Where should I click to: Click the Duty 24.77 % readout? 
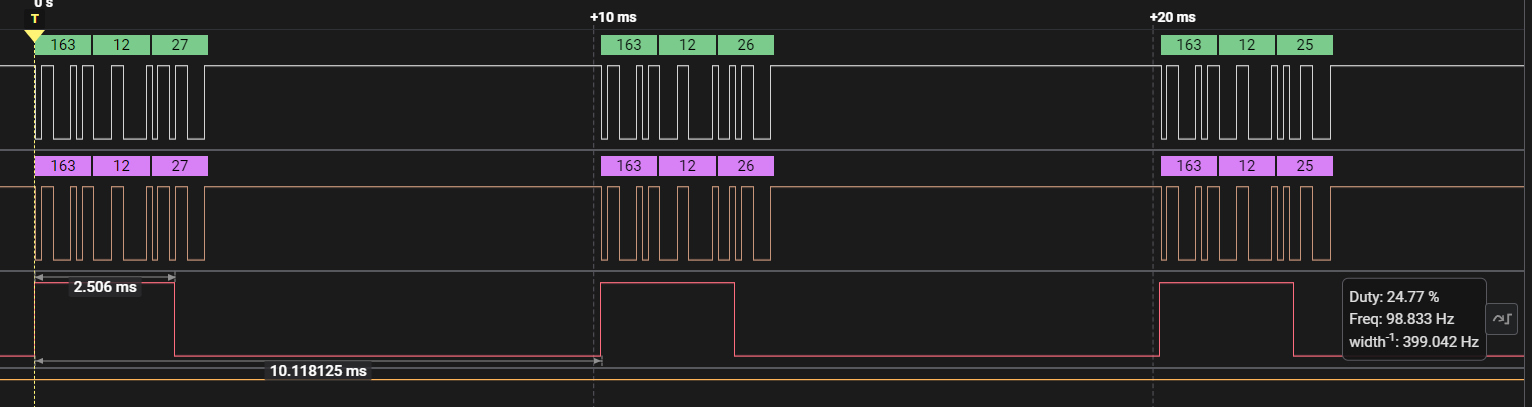1394,297
